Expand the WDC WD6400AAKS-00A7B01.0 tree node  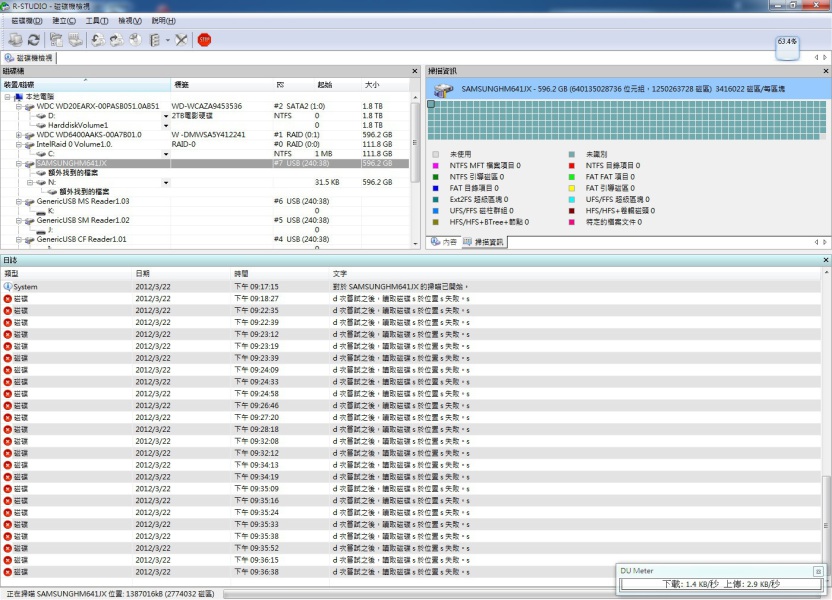click(19, 135)
